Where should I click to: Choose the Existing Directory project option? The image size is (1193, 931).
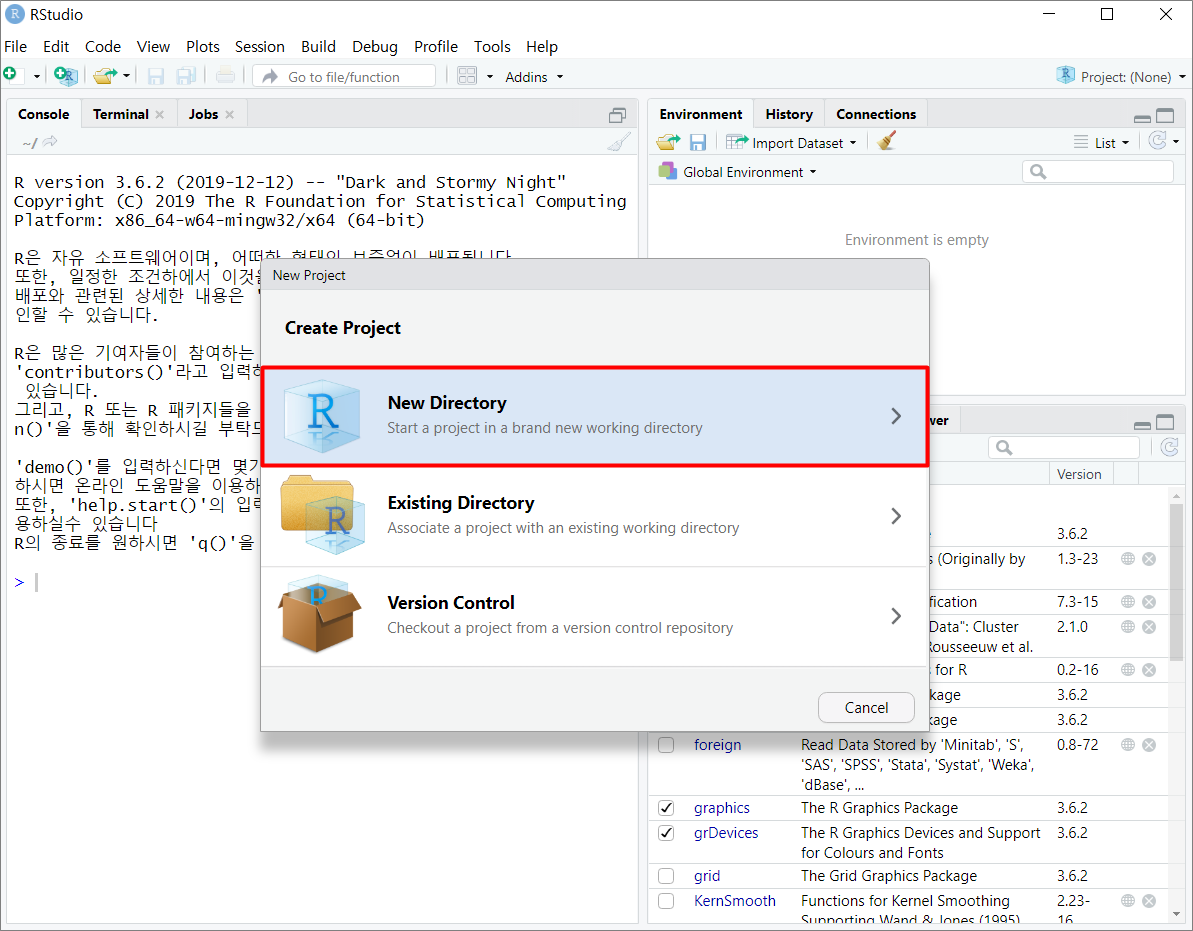point(594,516)
